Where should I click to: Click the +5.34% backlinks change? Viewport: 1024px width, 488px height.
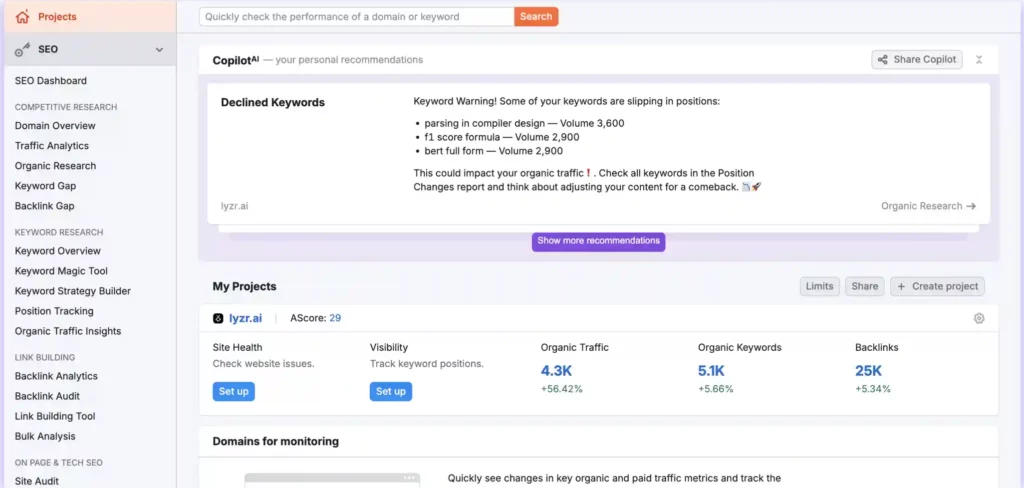click(872, 389)
